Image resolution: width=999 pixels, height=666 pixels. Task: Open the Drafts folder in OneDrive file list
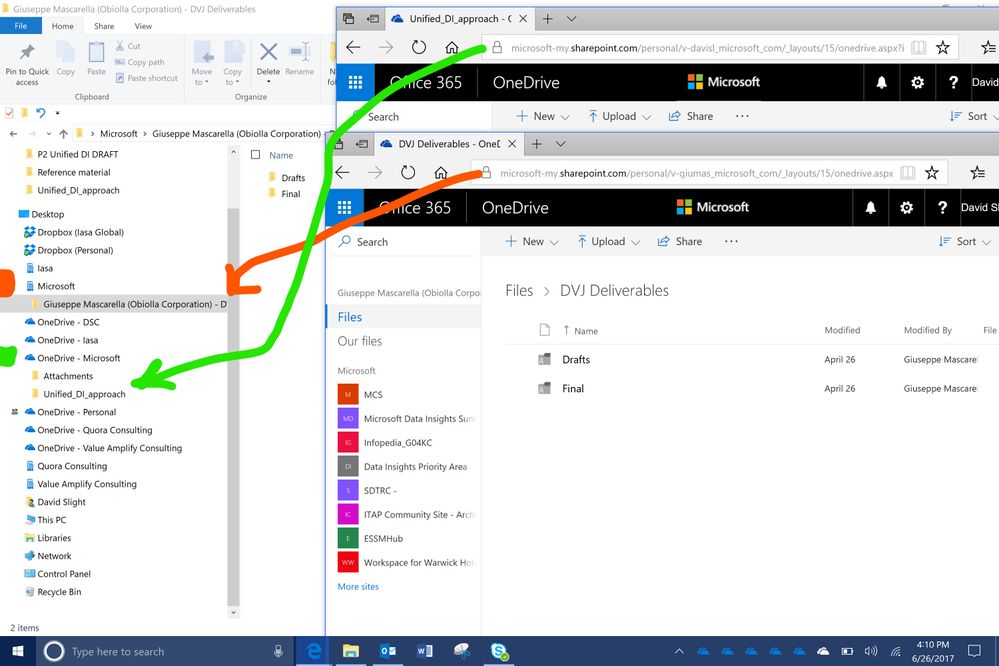[576, 359]
